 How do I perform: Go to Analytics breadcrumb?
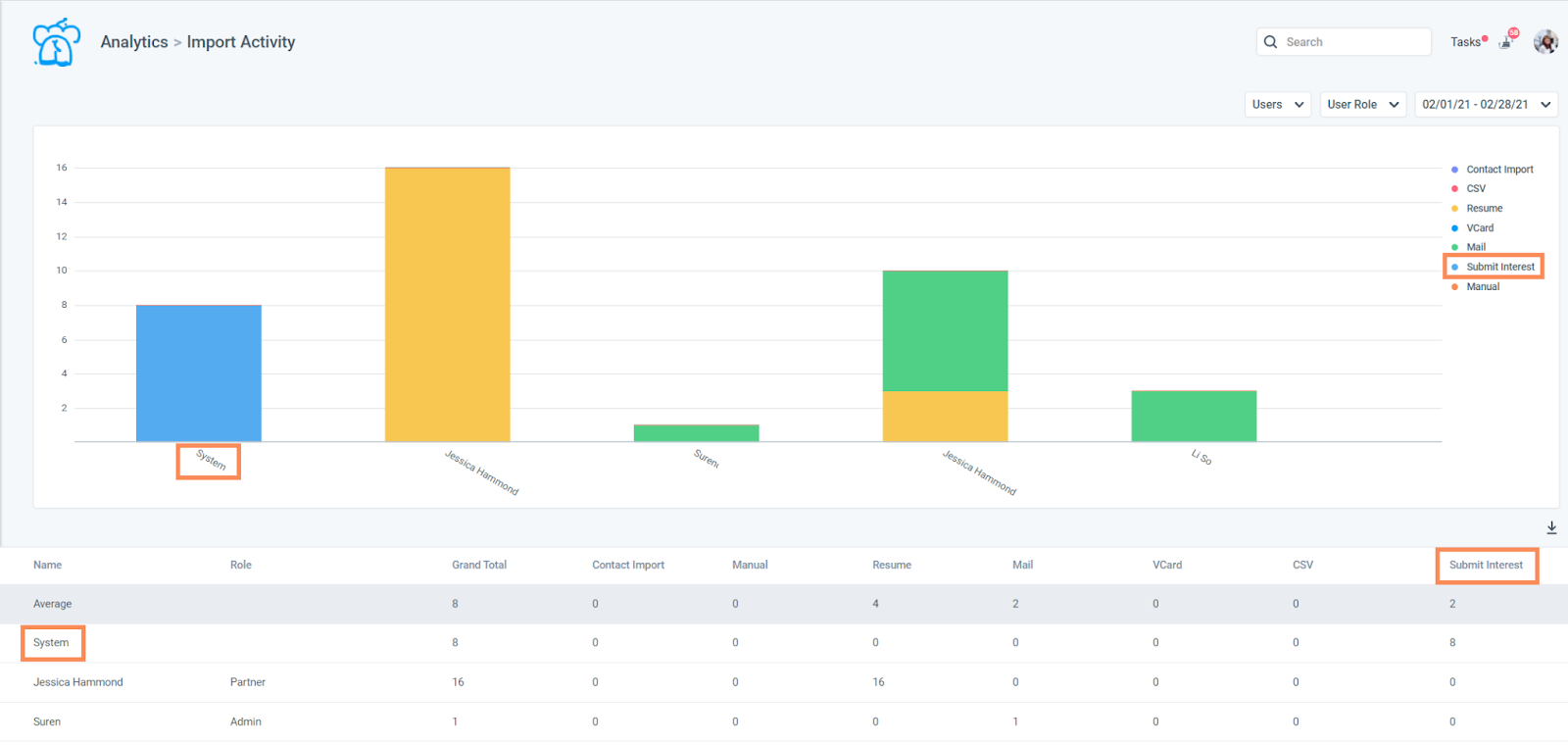pos(134,42)
